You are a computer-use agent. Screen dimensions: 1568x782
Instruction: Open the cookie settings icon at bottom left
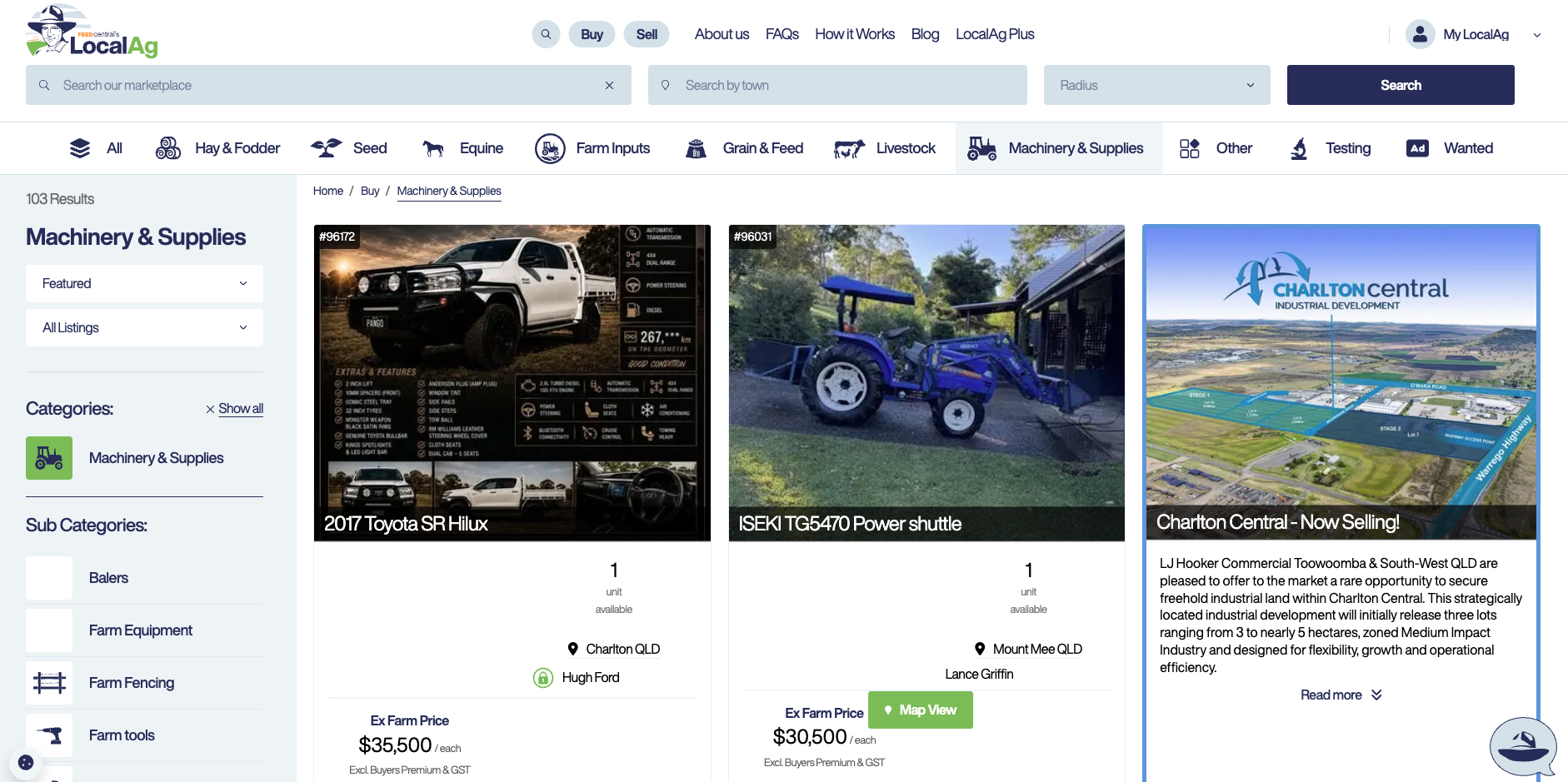pyautogui.click(x=26, y=762)
